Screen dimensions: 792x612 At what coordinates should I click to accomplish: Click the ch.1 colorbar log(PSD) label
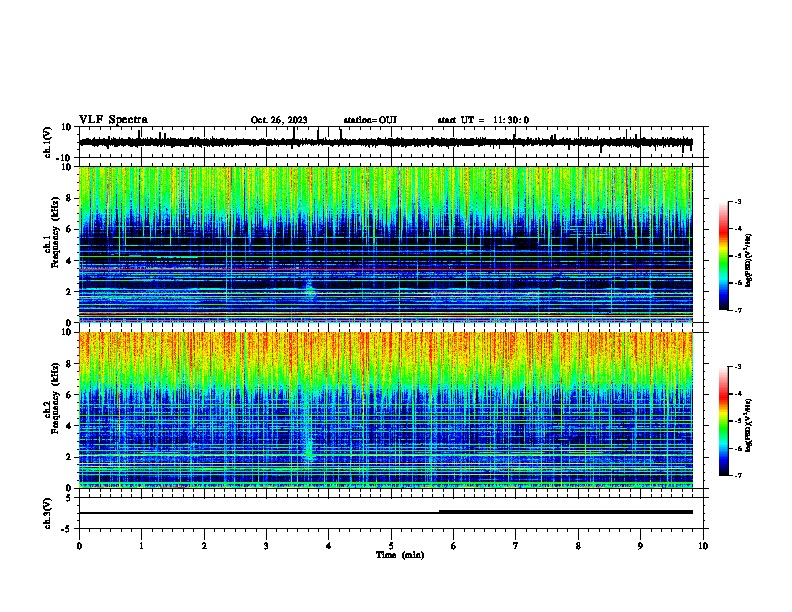[749, 260]
